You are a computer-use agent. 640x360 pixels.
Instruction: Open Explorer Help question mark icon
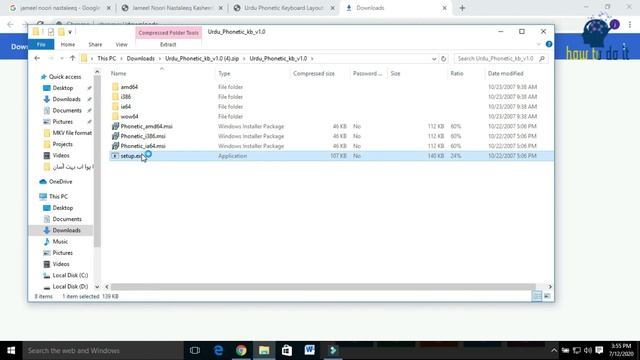pos(549,44)
